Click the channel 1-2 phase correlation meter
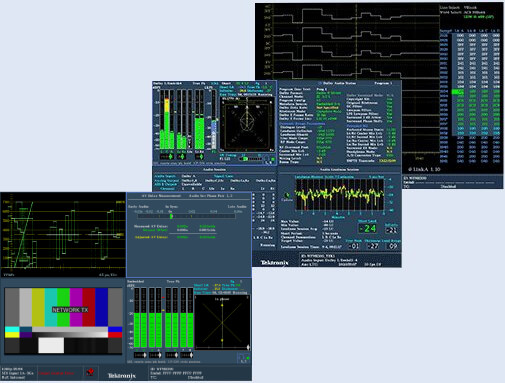505x383 pixels. [x=139, y=355]
